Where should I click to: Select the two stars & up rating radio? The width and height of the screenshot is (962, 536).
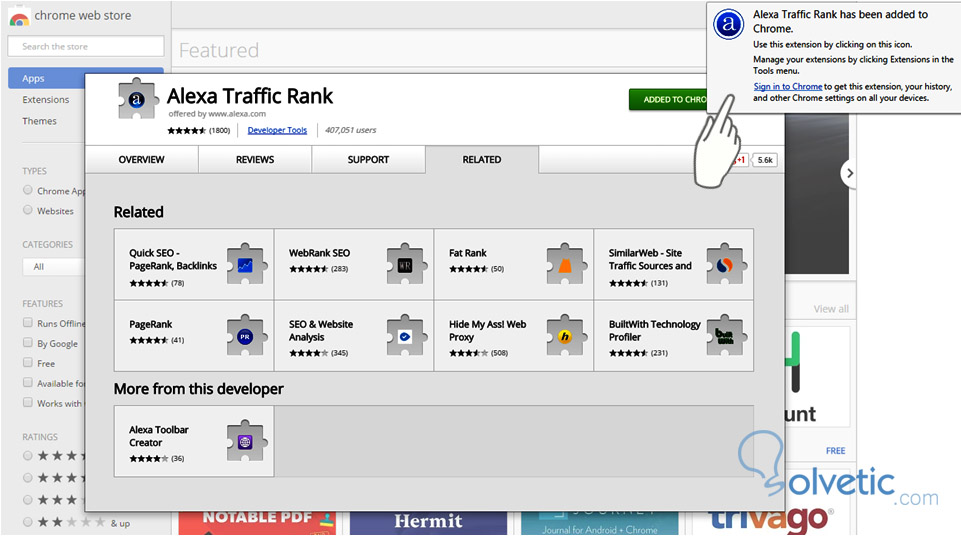pos(28,523)
